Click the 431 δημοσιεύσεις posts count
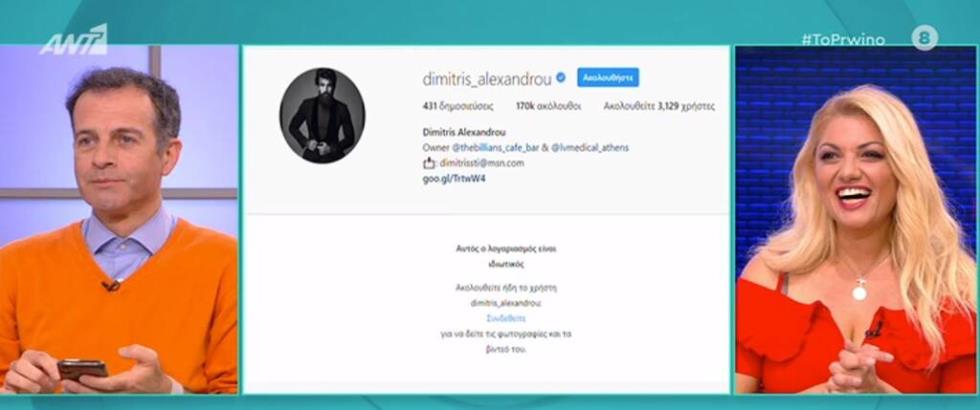 click(458, 106)
